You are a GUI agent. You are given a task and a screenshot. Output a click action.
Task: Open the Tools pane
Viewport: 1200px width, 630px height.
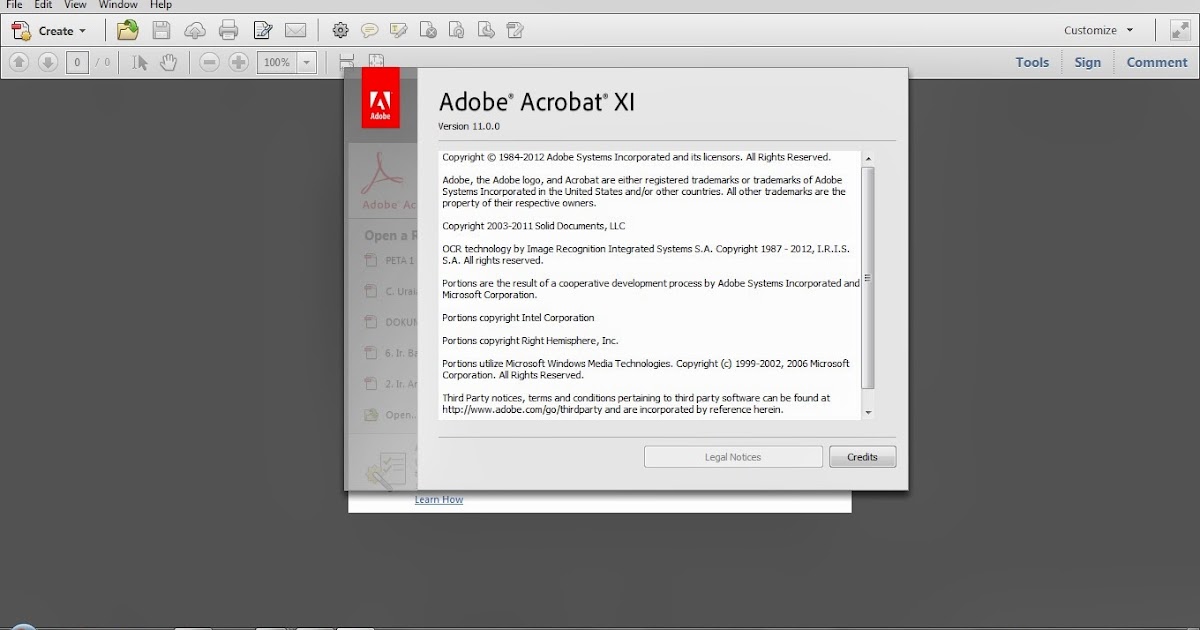click(1032, 62)
